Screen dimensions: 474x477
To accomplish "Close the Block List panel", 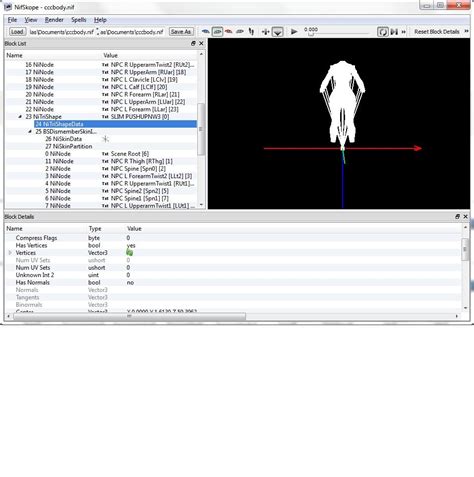I will [201, 43].
